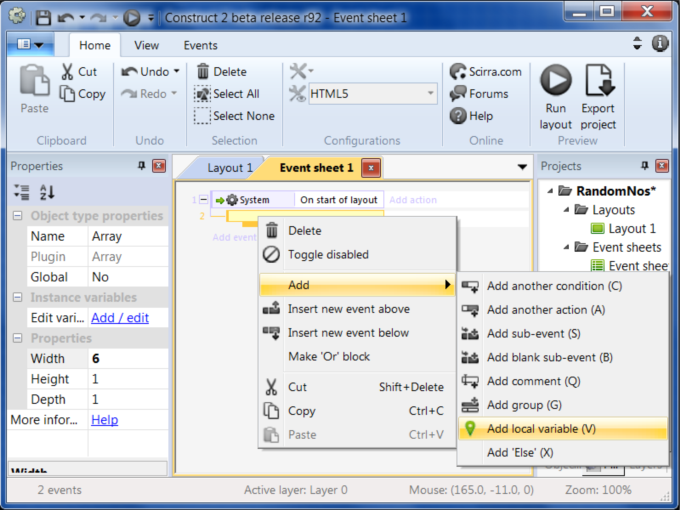Click the Export project icon
This screenshot has height=510, width=680.
pyautogui.click(x=600, y=80)
